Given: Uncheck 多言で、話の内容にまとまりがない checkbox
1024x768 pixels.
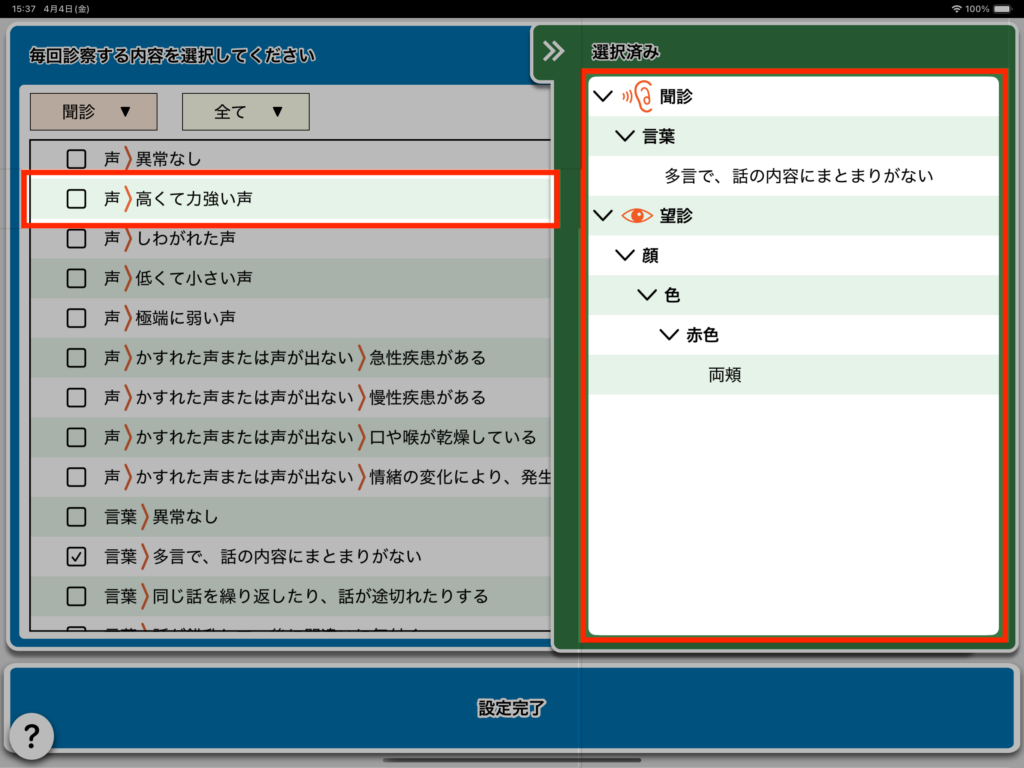Looking at the screenshot, I should tap(76, 557).
